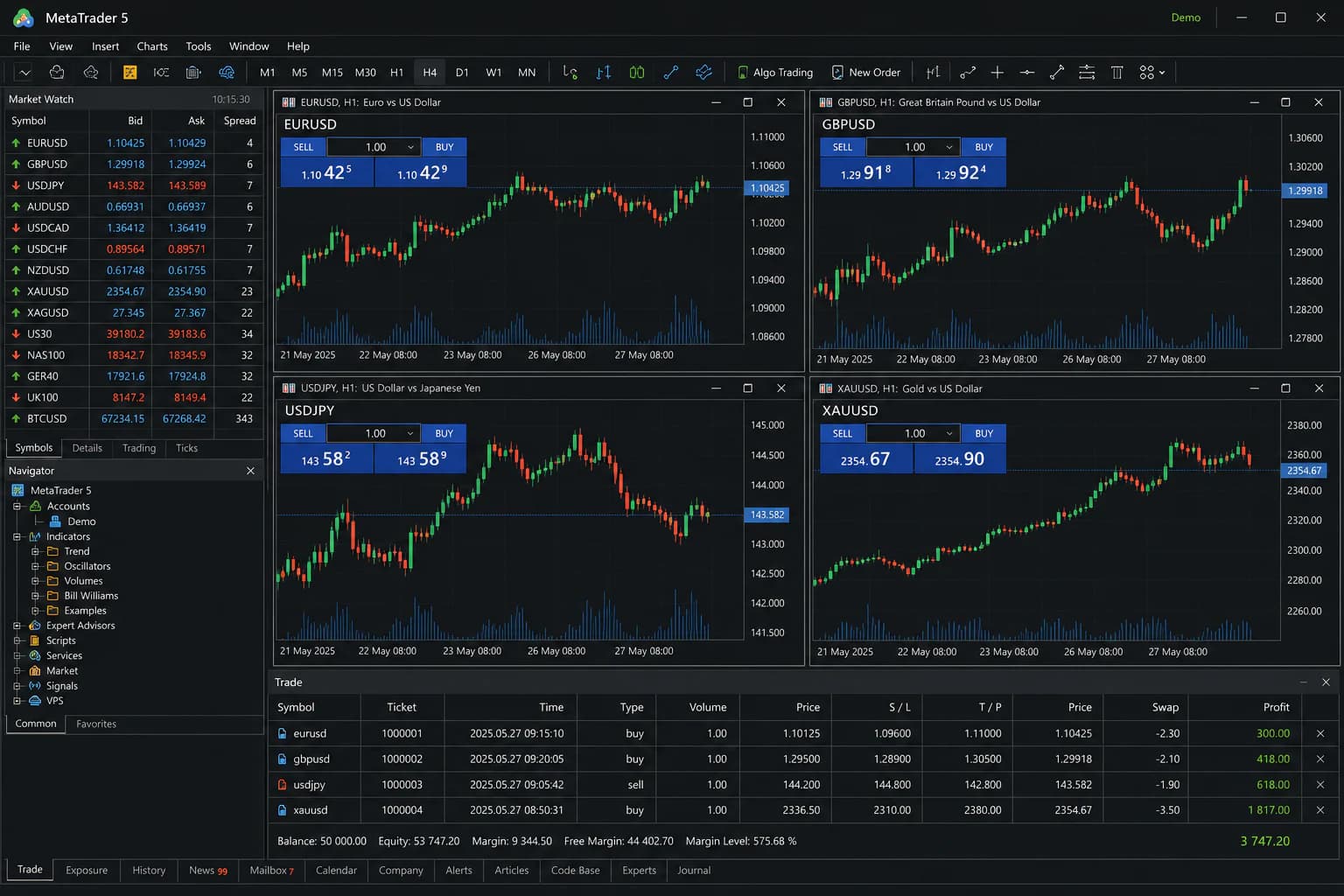
Task: Expand the Expert Advisors node
Action: click(17, 626)
